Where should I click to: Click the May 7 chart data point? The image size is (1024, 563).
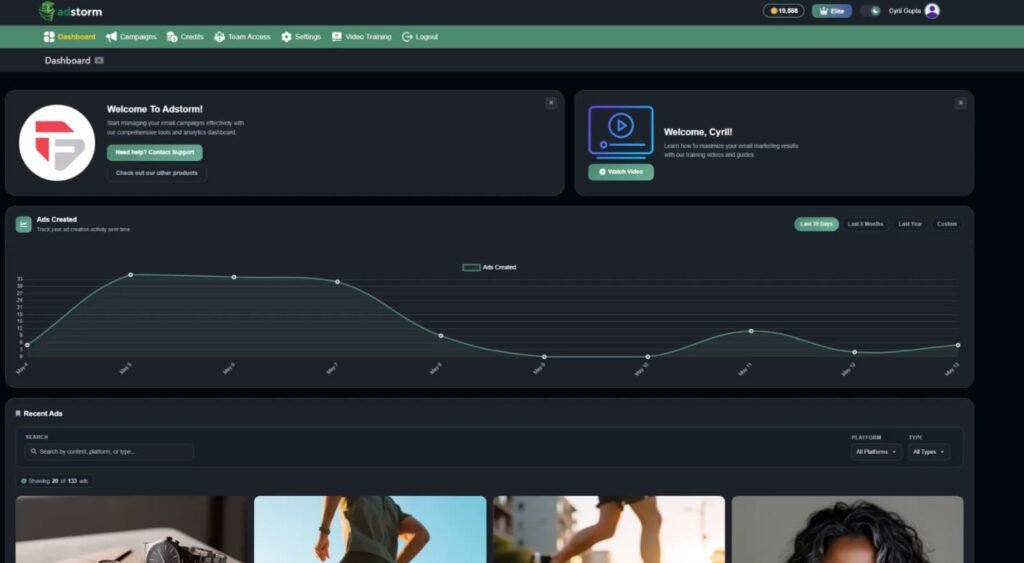[338, 282]
